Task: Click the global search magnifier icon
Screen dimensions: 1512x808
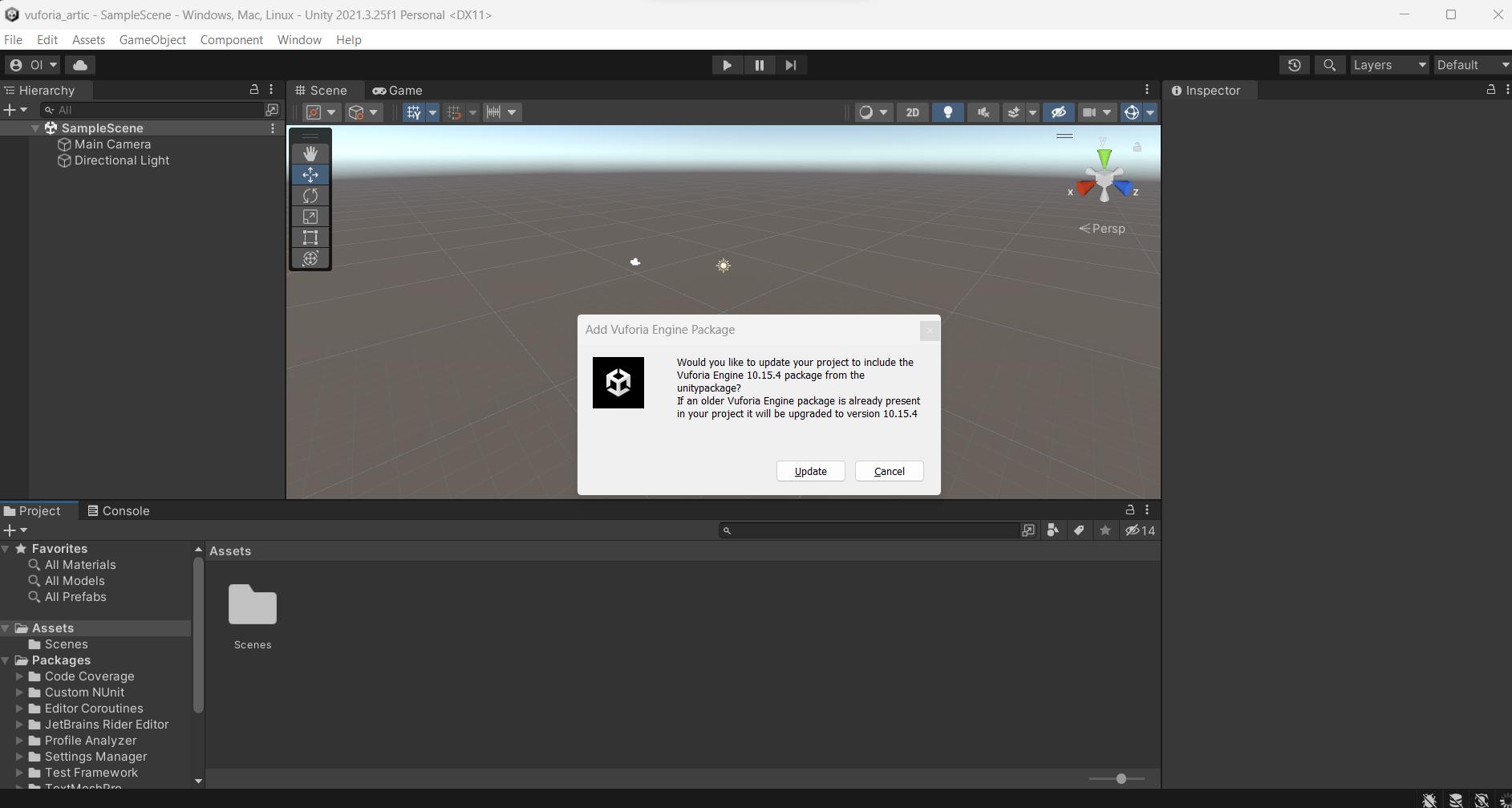Action: click(1329, 65)
